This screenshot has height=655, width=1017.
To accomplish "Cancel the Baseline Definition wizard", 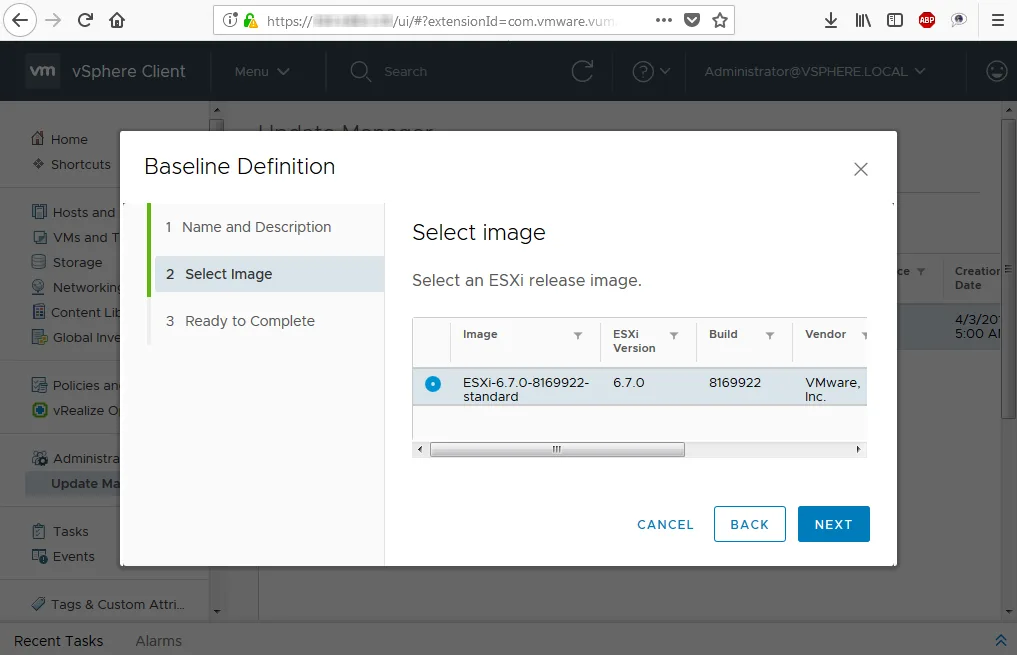I will 665,525.
